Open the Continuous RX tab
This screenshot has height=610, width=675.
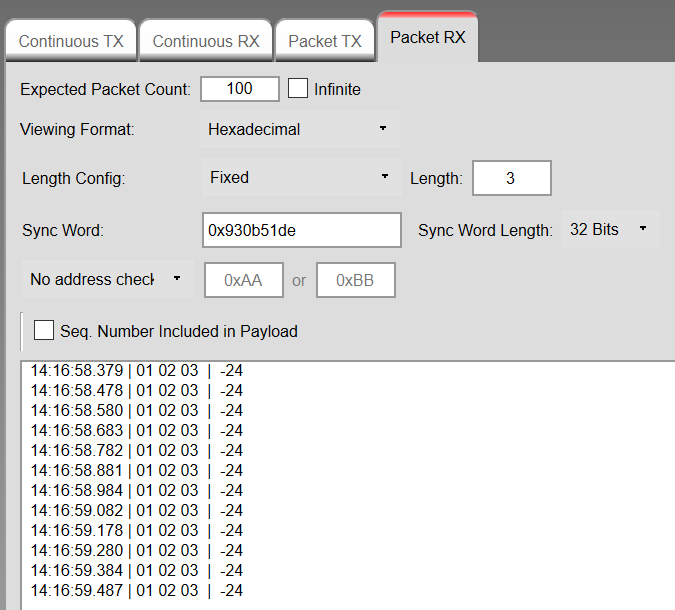coord(206,41)
